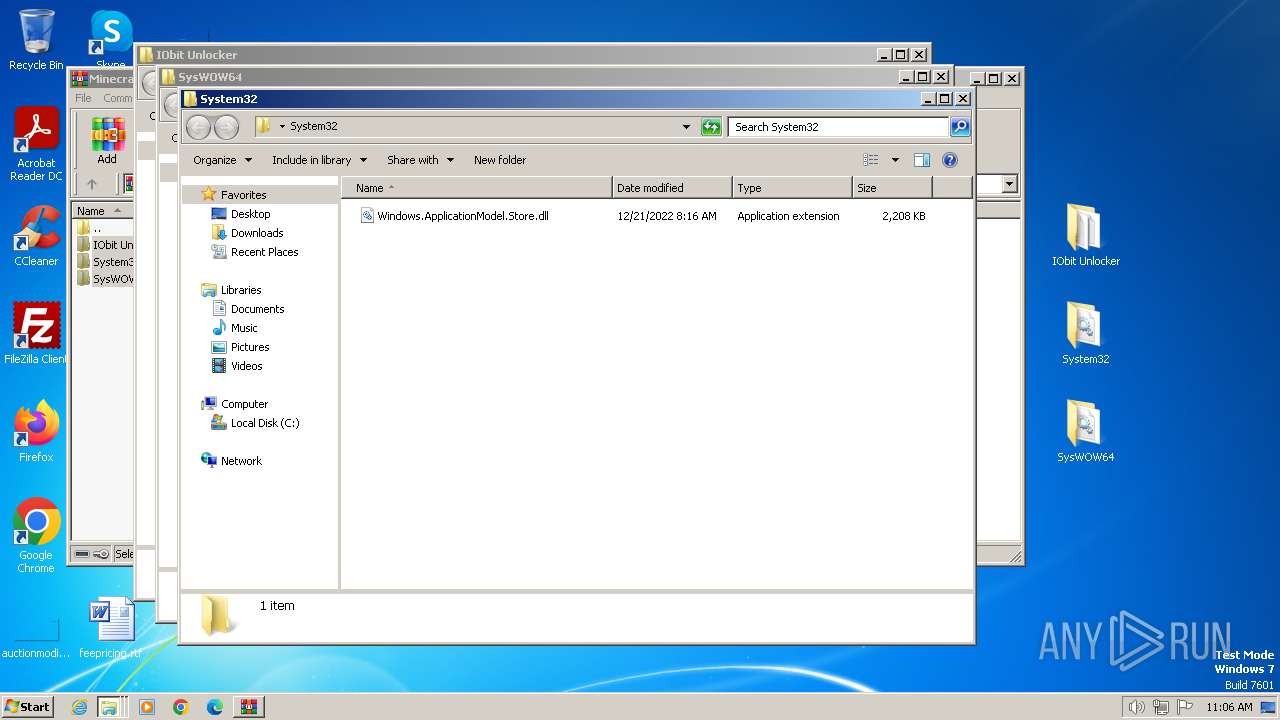The height and width of the screenshot is (720, 1280).
Task: Open the Start menu
Action: pos(28,707)
